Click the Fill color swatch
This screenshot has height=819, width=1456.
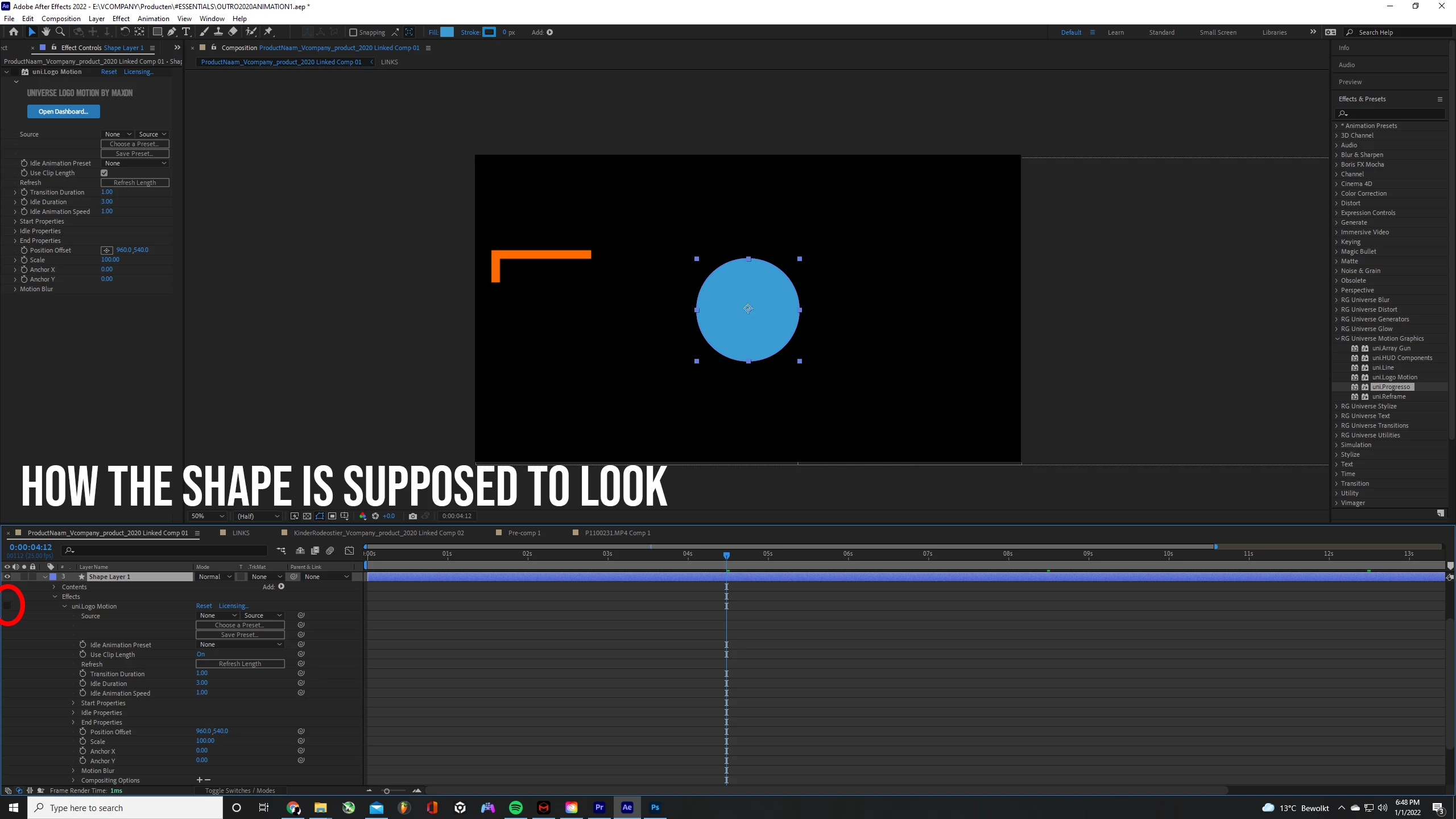[447, 32]
